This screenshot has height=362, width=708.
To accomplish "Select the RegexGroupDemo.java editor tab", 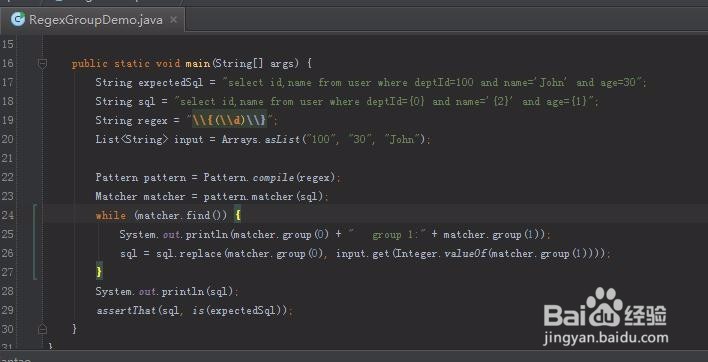I will [93, 20].
